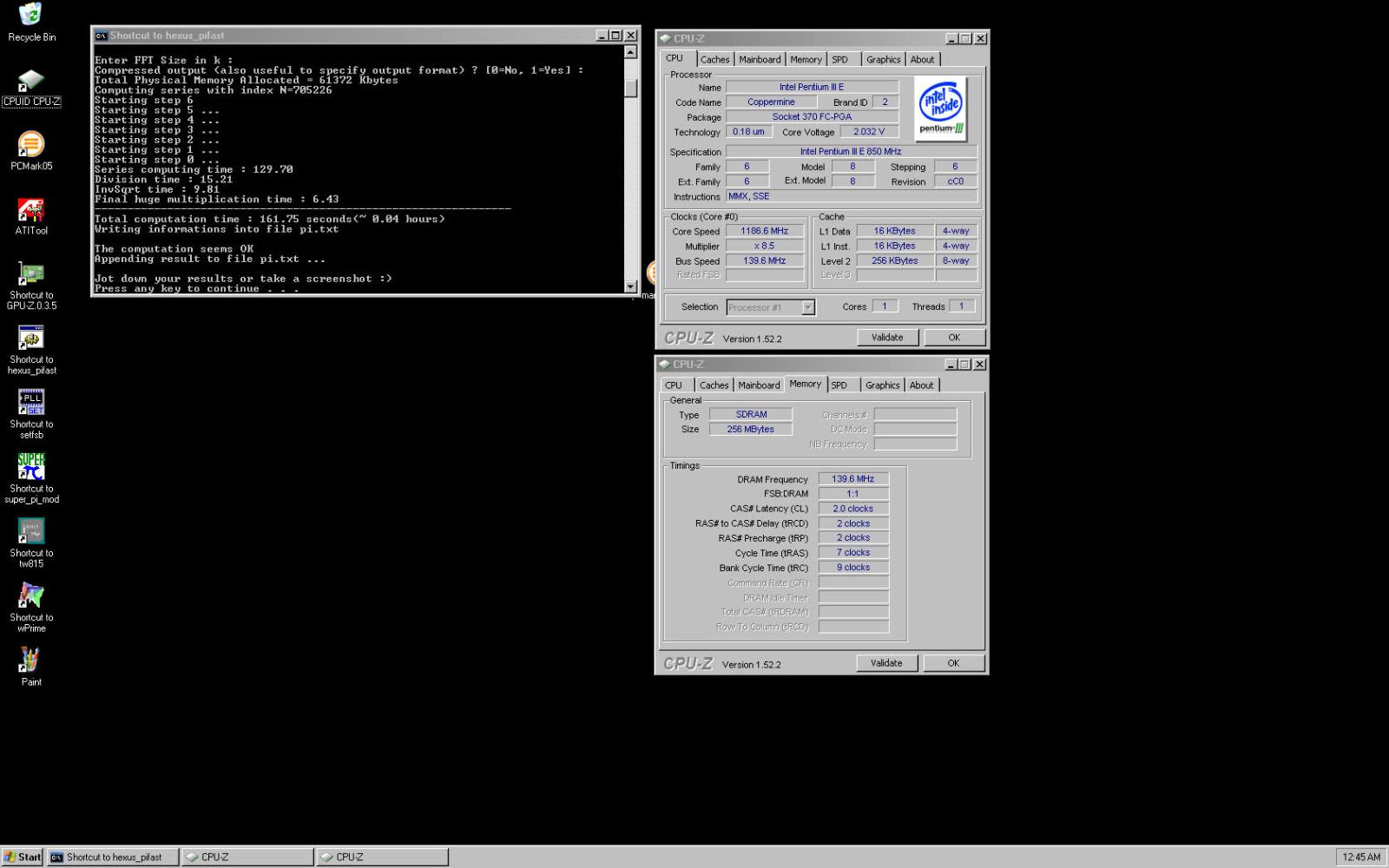Click the Start button on the taskbar
1389x868 pixels.
coord(22,857)
